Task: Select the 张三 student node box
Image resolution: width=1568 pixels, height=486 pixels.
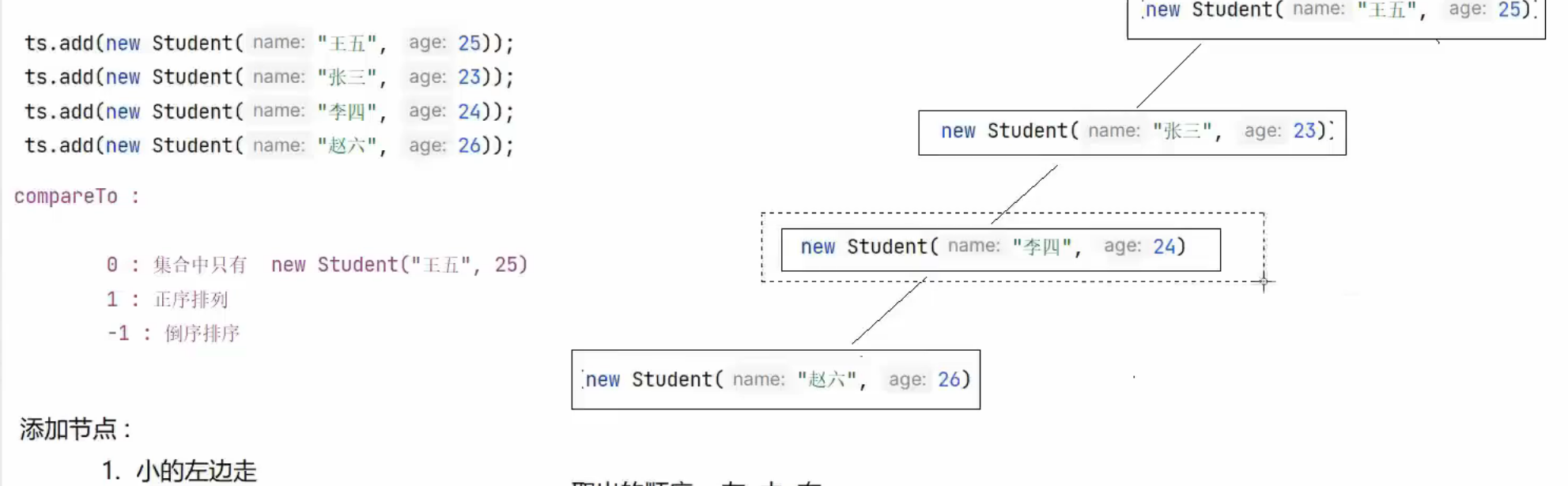Action: 1132,132
